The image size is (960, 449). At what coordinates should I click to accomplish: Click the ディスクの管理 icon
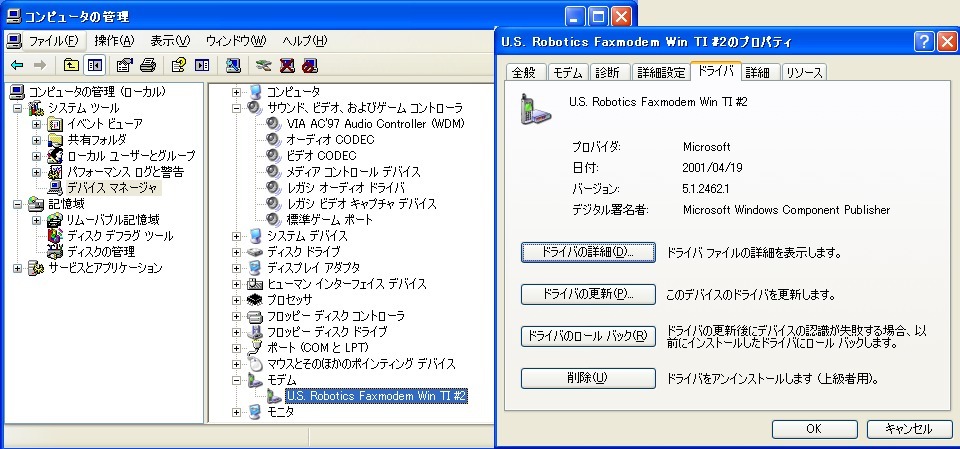[x=55, y=252]
